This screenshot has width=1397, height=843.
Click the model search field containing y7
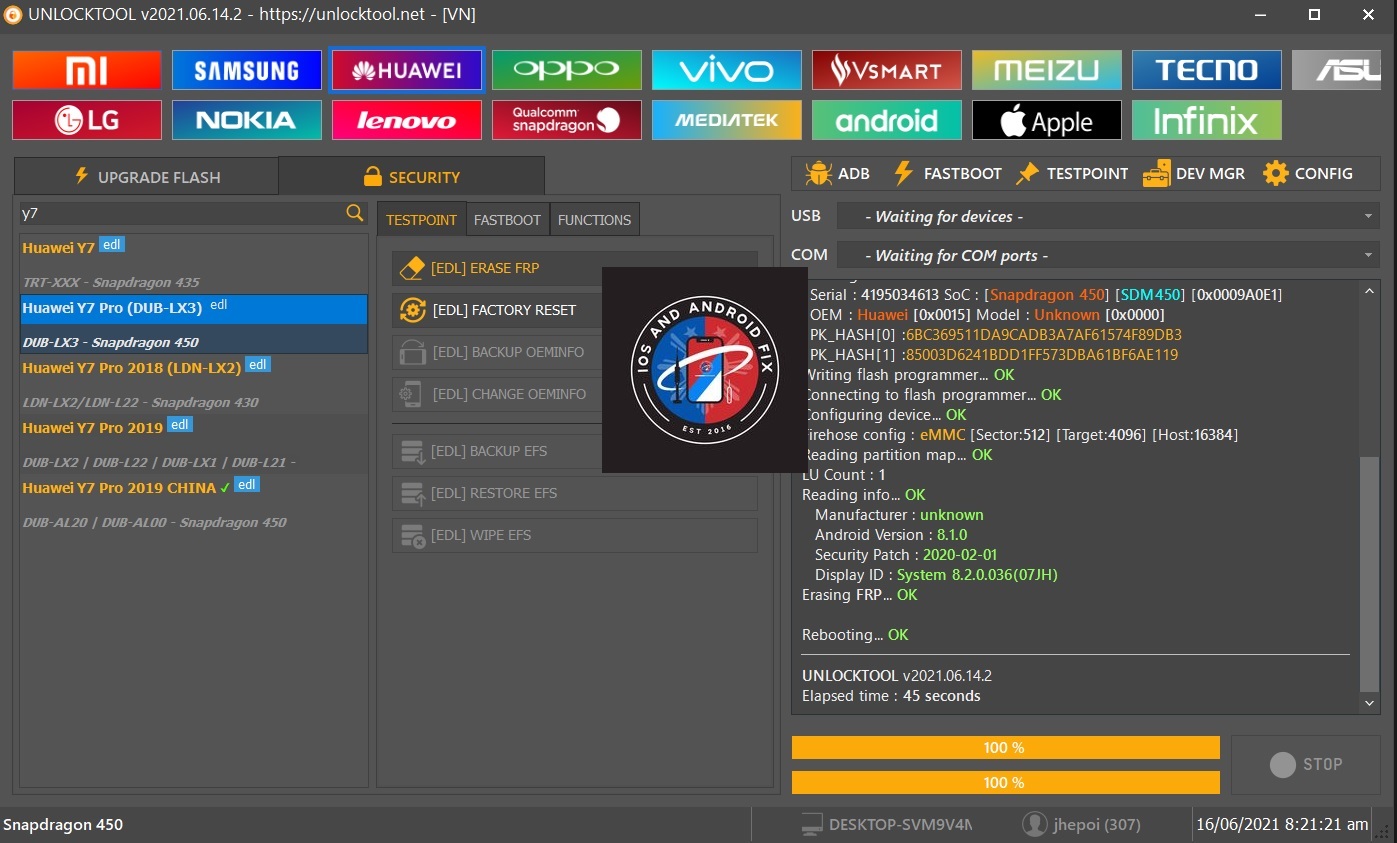(x=182, y=212)
